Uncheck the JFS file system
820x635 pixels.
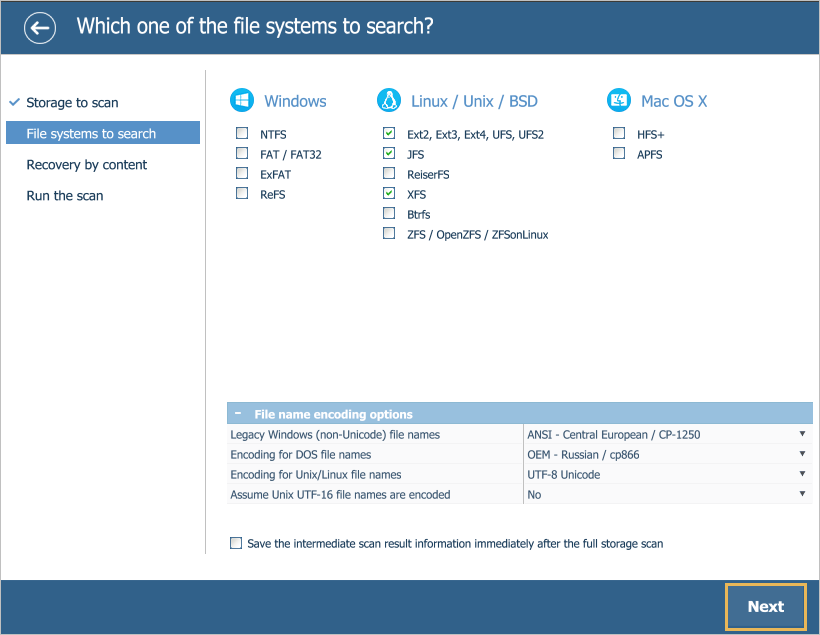click(389, 153)
